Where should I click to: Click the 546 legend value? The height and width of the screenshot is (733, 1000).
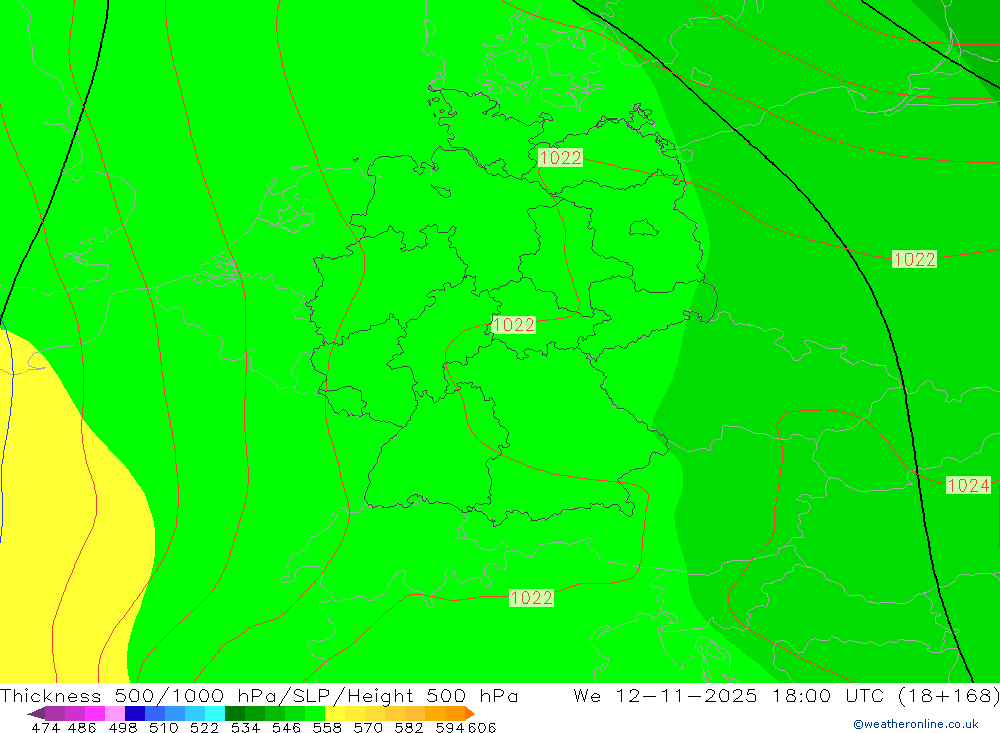(286, 728)
